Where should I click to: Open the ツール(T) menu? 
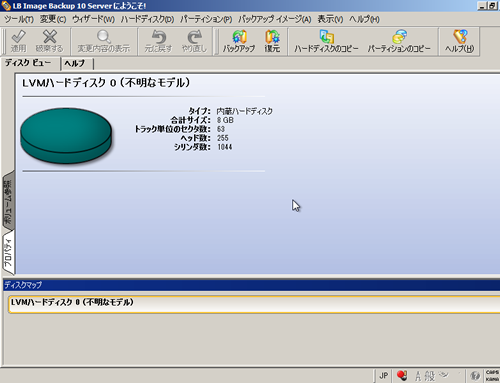[19, 19]
